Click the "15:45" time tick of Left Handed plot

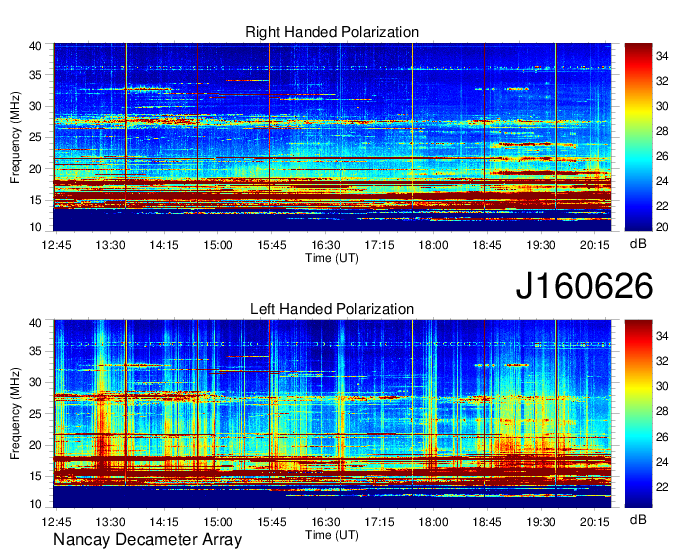coord(272,522)
